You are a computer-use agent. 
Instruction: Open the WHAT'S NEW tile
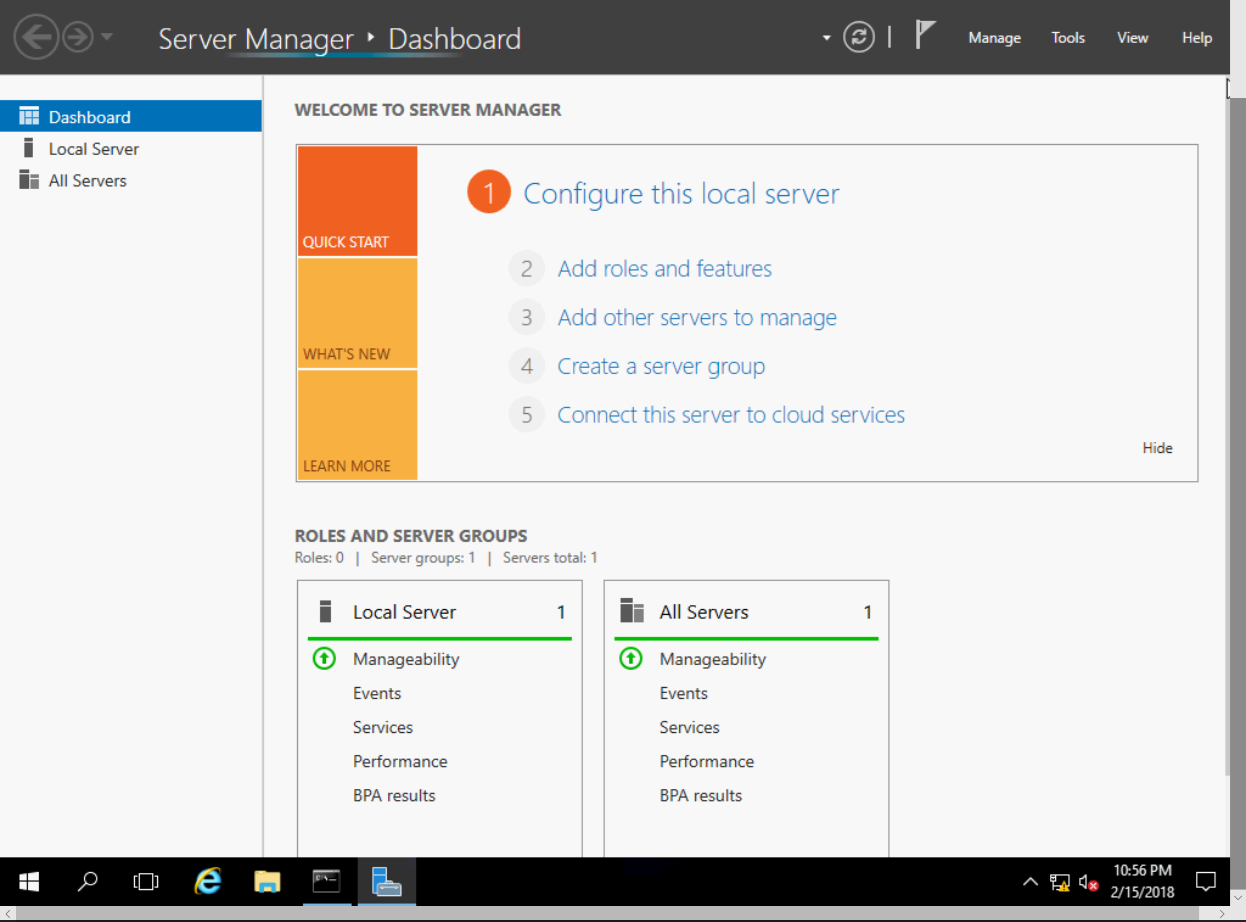pyautogui.click(x=357, y=313)
